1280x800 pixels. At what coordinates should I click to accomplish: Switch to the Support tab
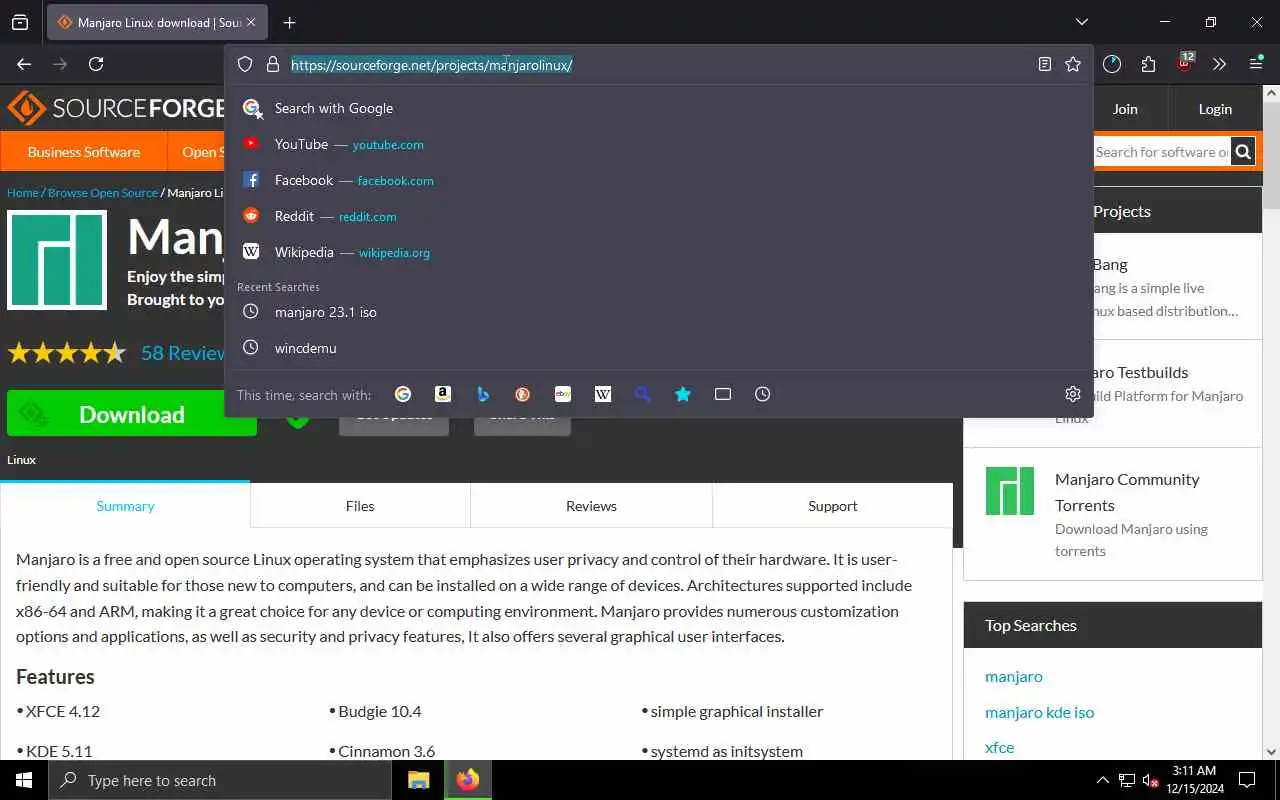pos(833,506)
